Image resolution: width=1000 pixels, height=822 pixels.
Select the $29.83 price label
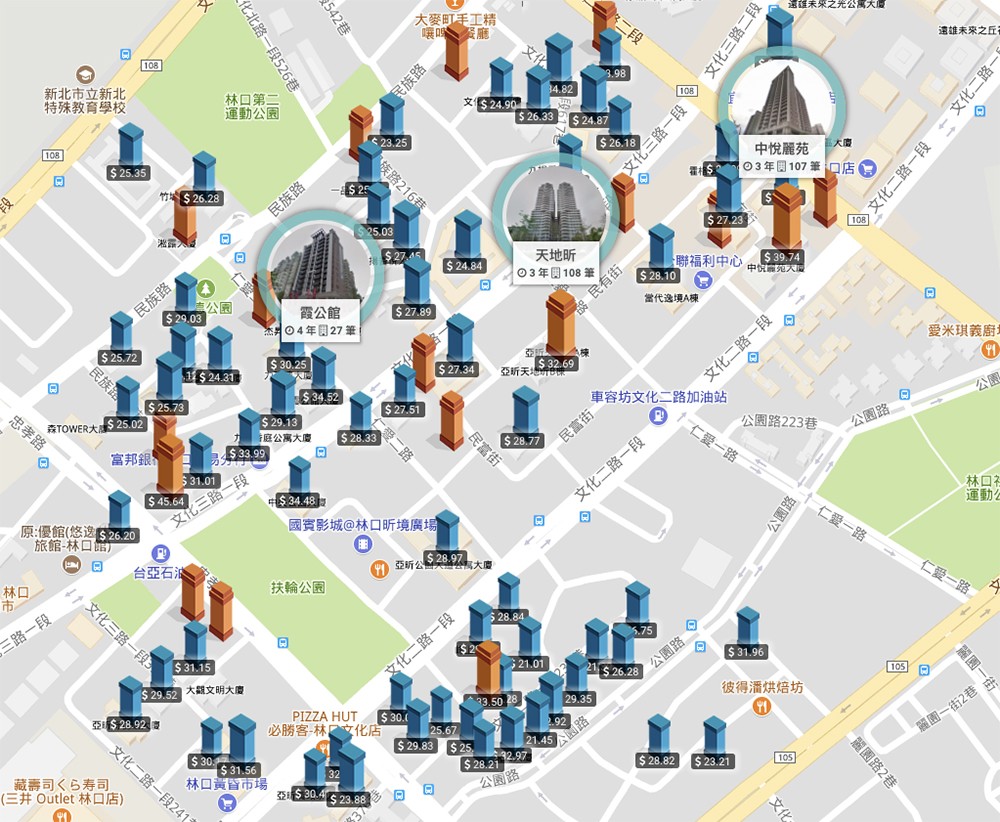[416, 745]
